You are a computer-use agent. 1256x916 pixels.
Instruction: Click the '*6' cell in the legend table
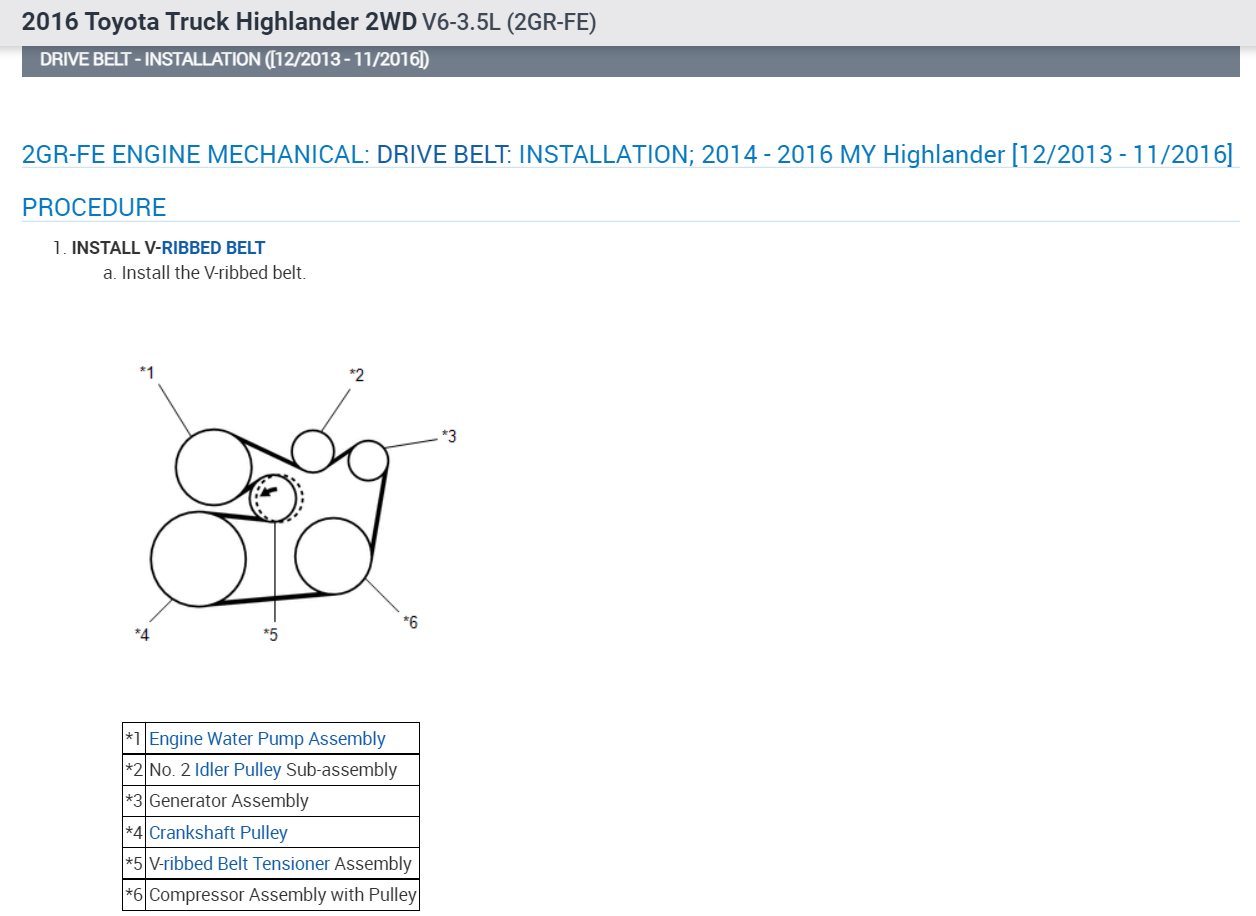point(134,895)
